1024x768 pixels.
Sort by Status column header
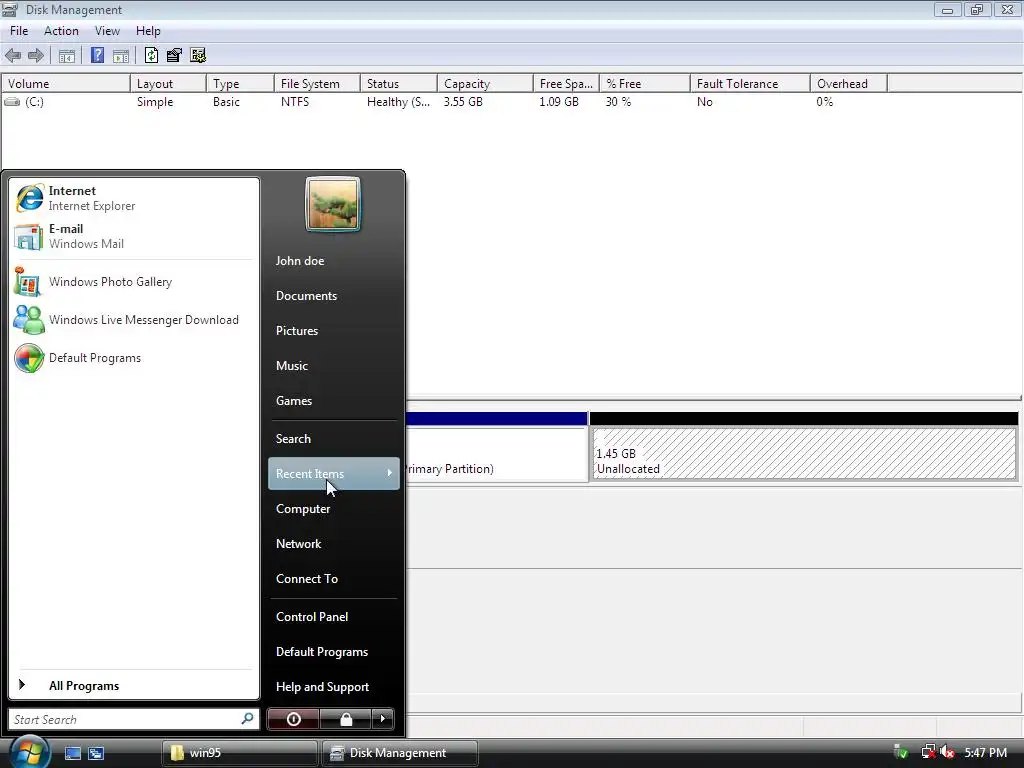pyautogui.click(x=398, y=84)
